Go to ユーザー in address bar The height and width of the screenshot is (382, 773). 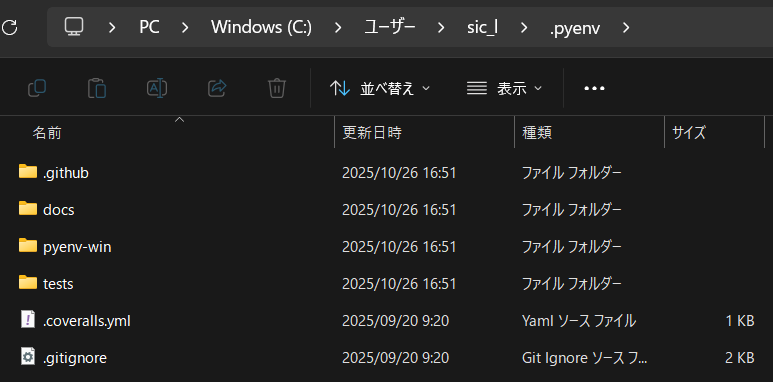389,28
